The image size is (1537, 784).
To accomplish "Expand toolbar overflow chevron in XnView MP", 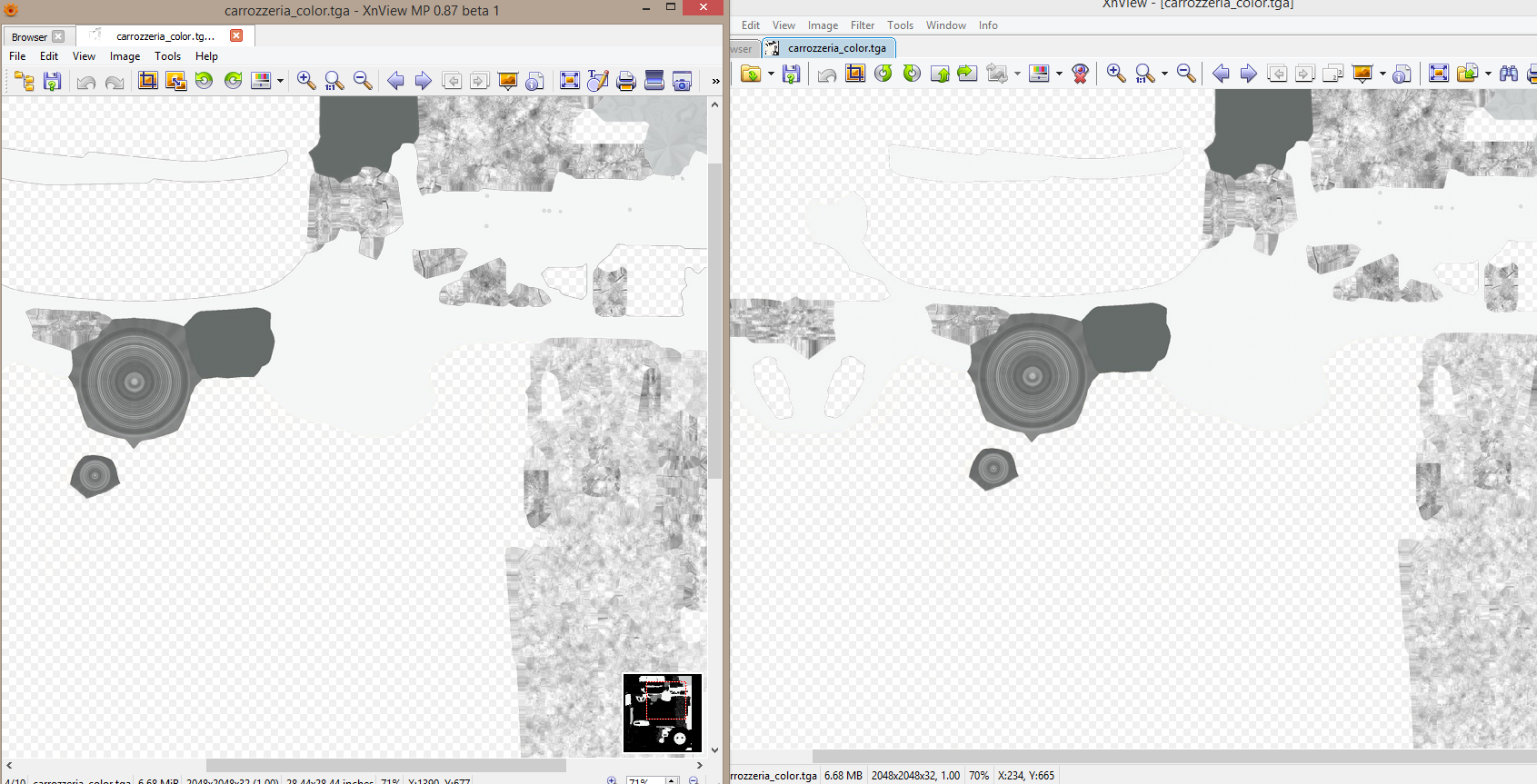I will pyautogui.click(x=715, y=81).
